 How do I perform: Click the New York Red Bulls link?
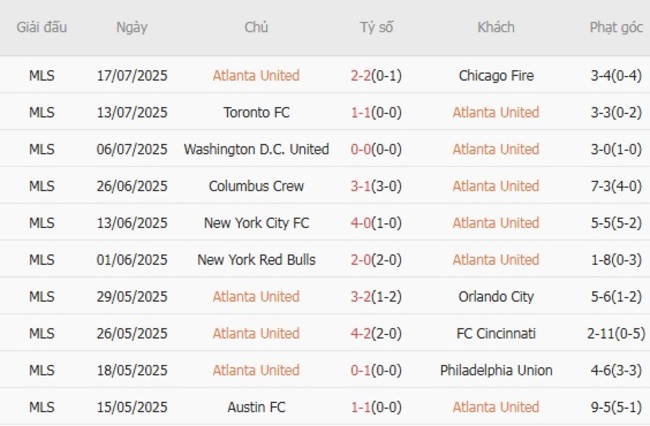256,260
